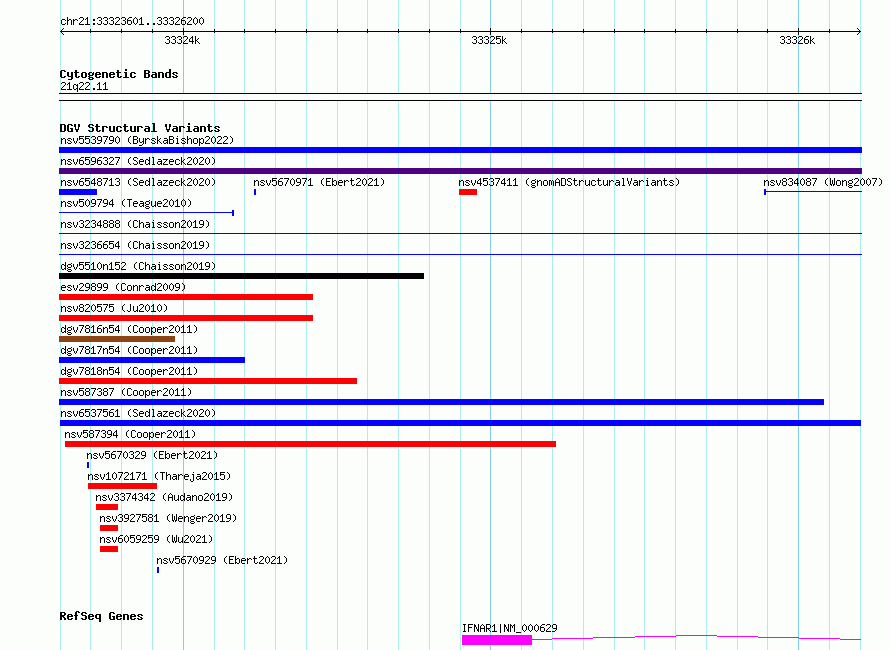The image size is (890, 650).
Task: Click the IFNAR1|NM_000629 gene label
Action: click(x=510, y=628)
